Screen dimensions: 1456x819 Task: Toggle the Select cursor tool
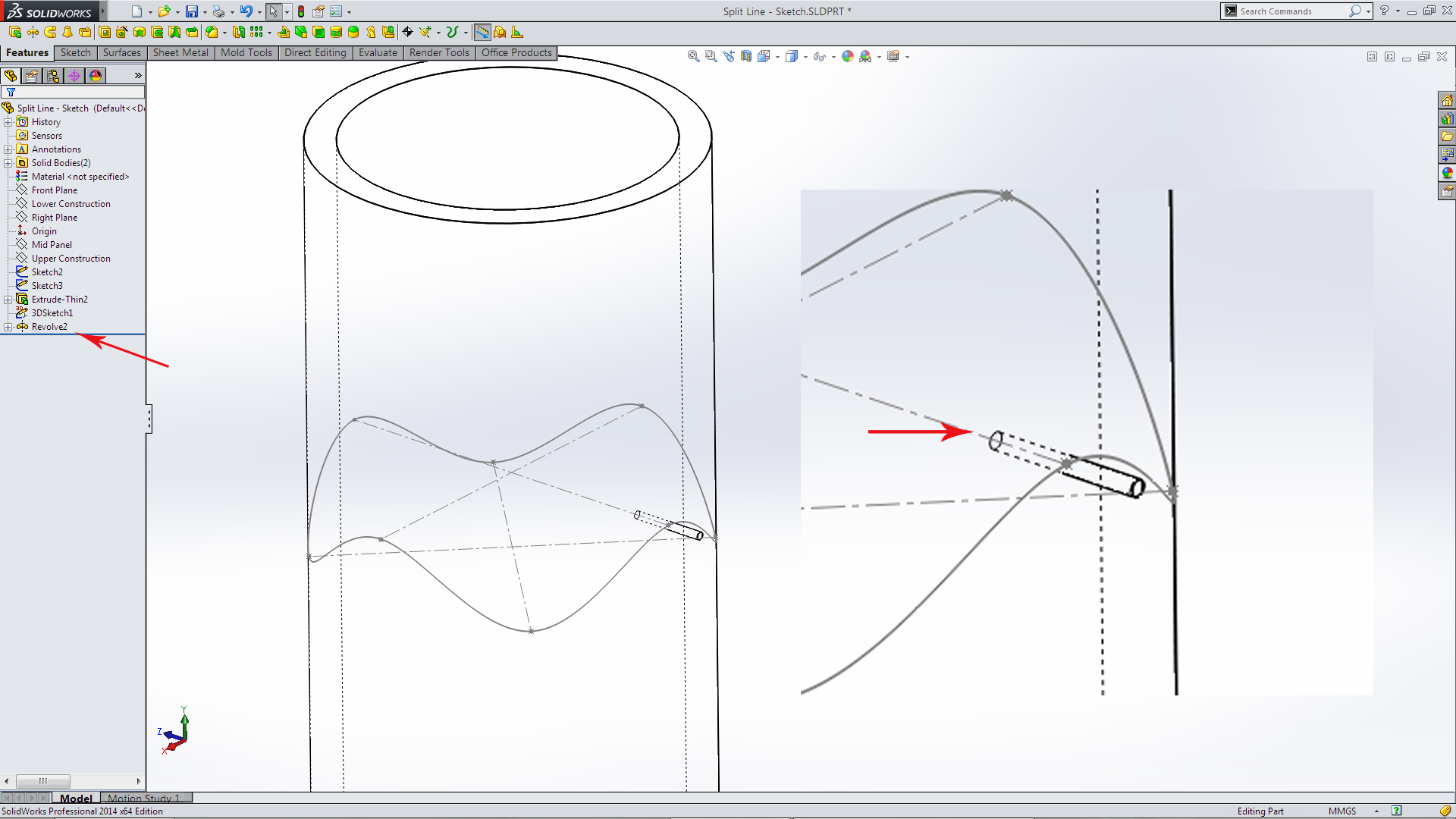[273, 11]
